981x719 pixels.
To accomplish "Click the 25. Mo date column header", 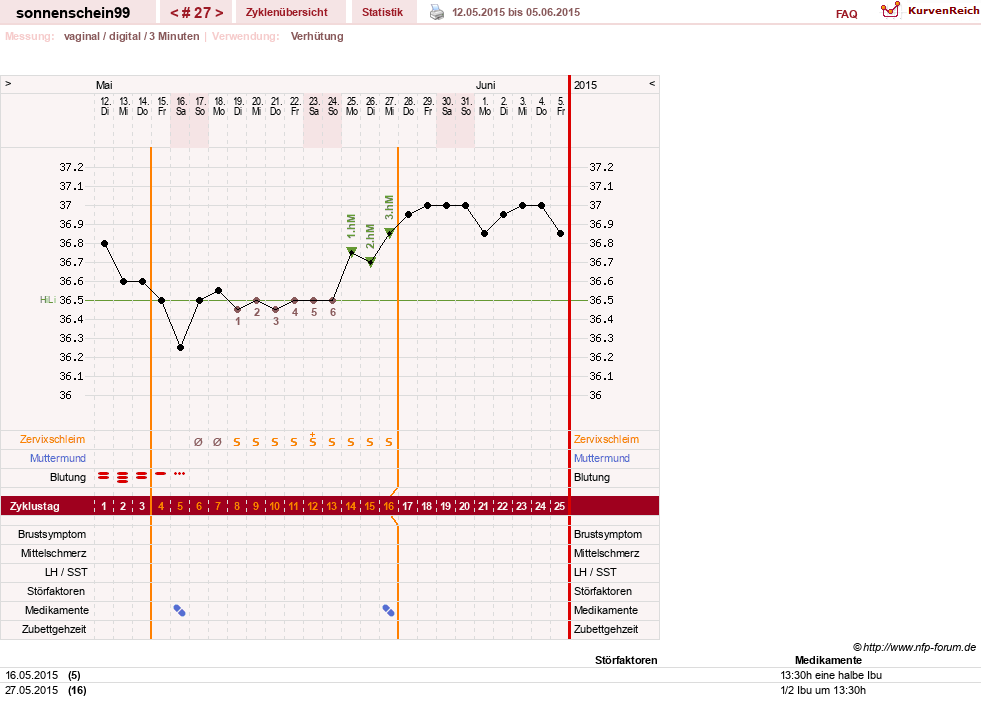I will [x=352, y=106].
